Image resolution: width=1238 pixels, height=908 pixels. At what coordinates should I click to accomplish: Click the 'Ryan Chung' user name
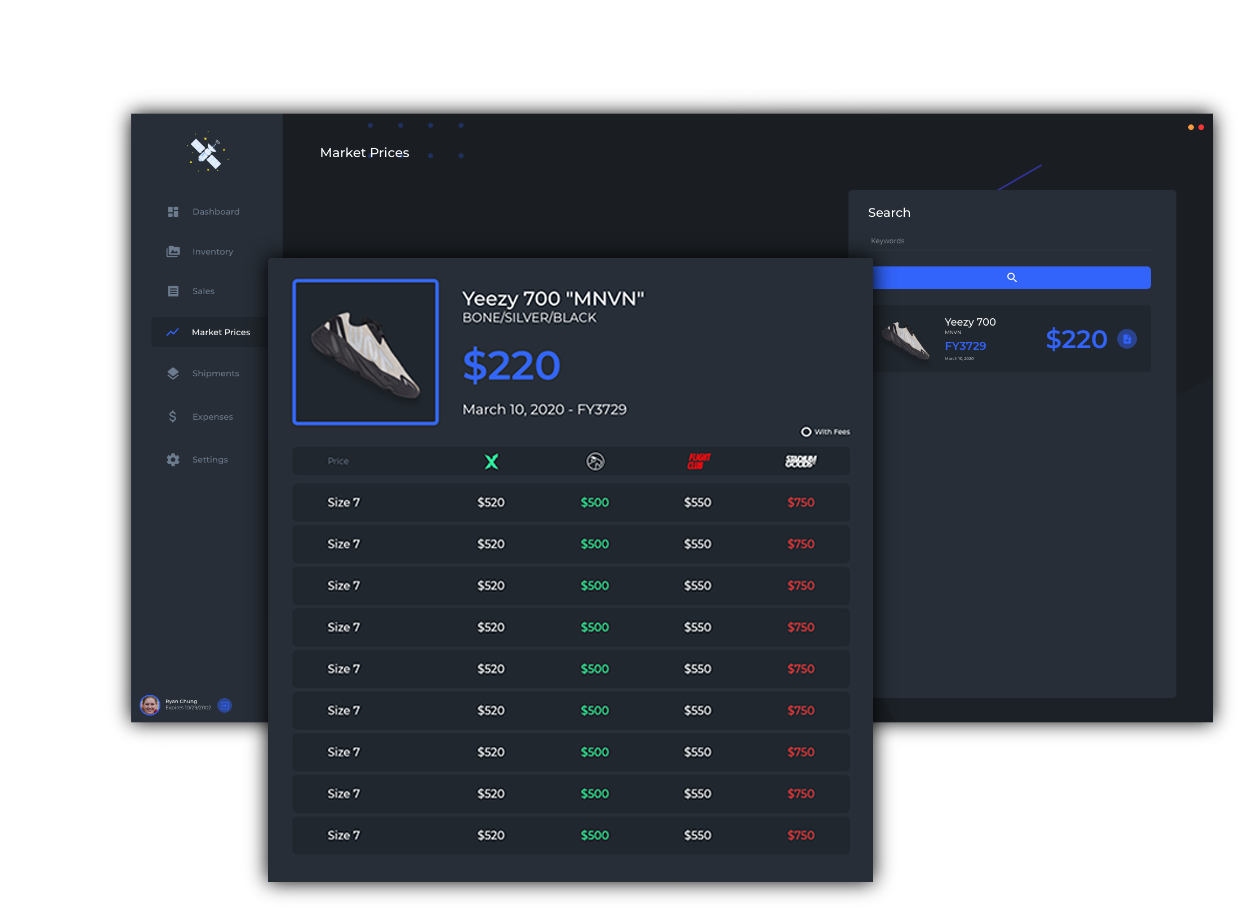click(181, 701)
